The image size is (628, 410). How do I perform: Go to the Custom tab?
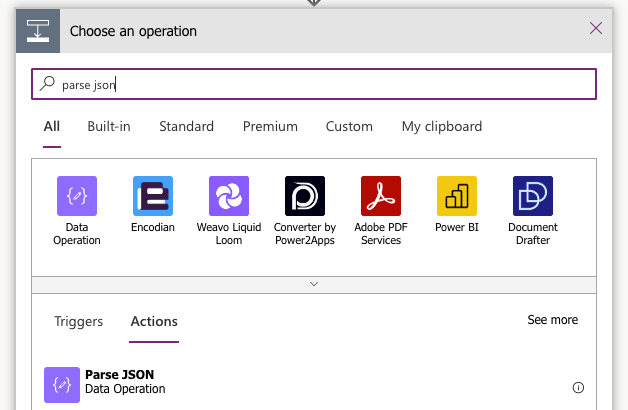click(x=349, y=127)
